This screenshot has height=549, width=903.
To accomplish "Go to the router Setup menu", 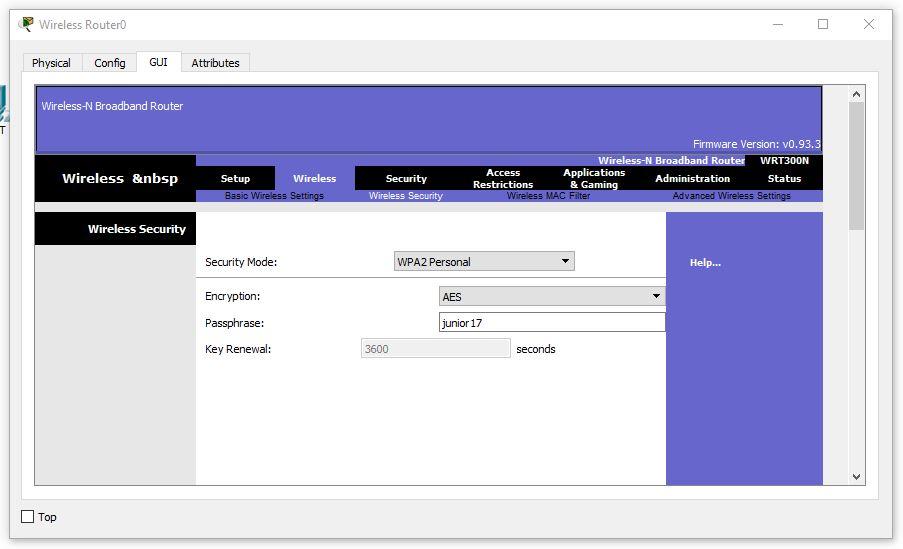I will pos(235,179).
